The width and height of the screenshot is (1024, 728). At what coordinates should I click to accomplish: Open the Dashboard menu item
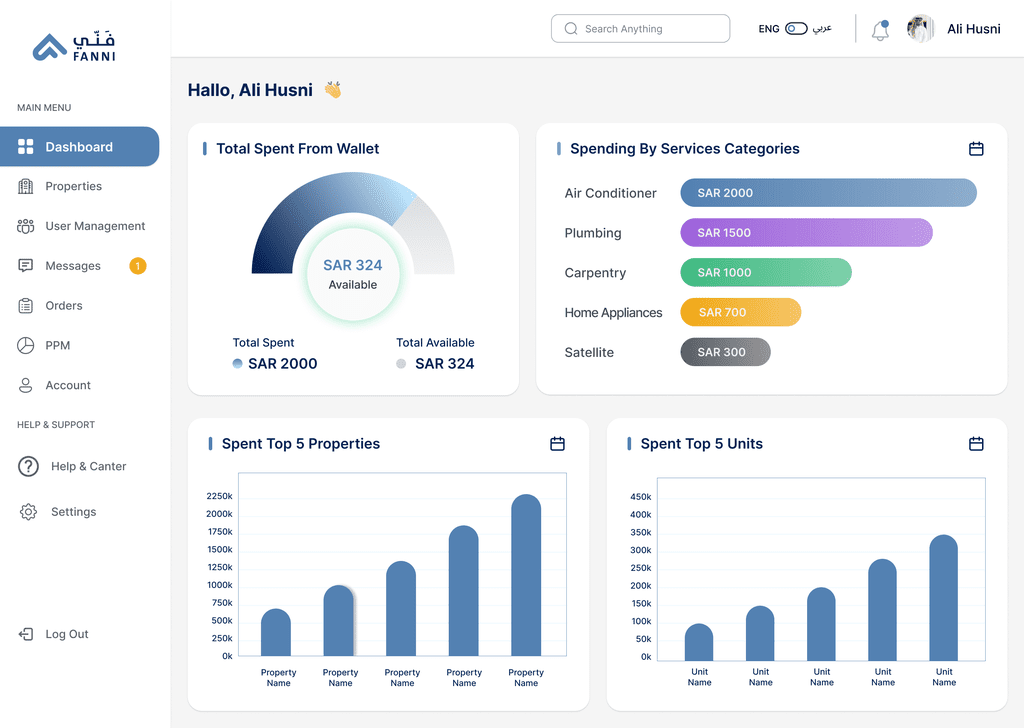pyautogui.click(x=79, y=147)
